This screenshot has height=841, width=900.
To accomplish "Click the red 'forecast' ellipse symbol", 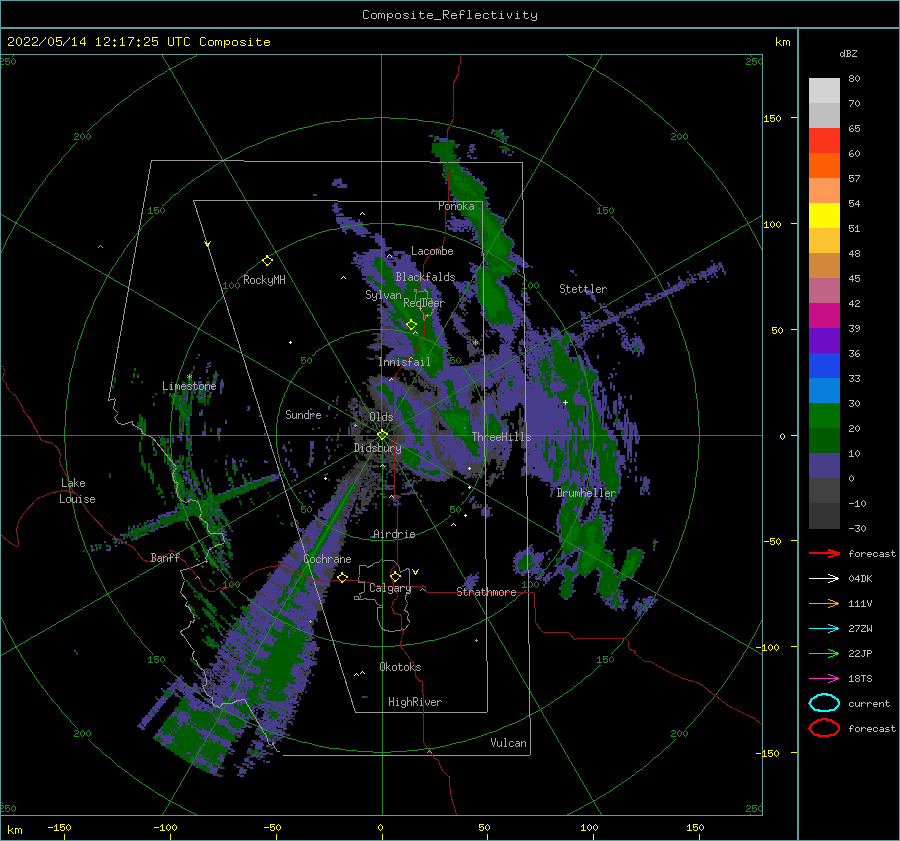I will click(x=824, y=728).
